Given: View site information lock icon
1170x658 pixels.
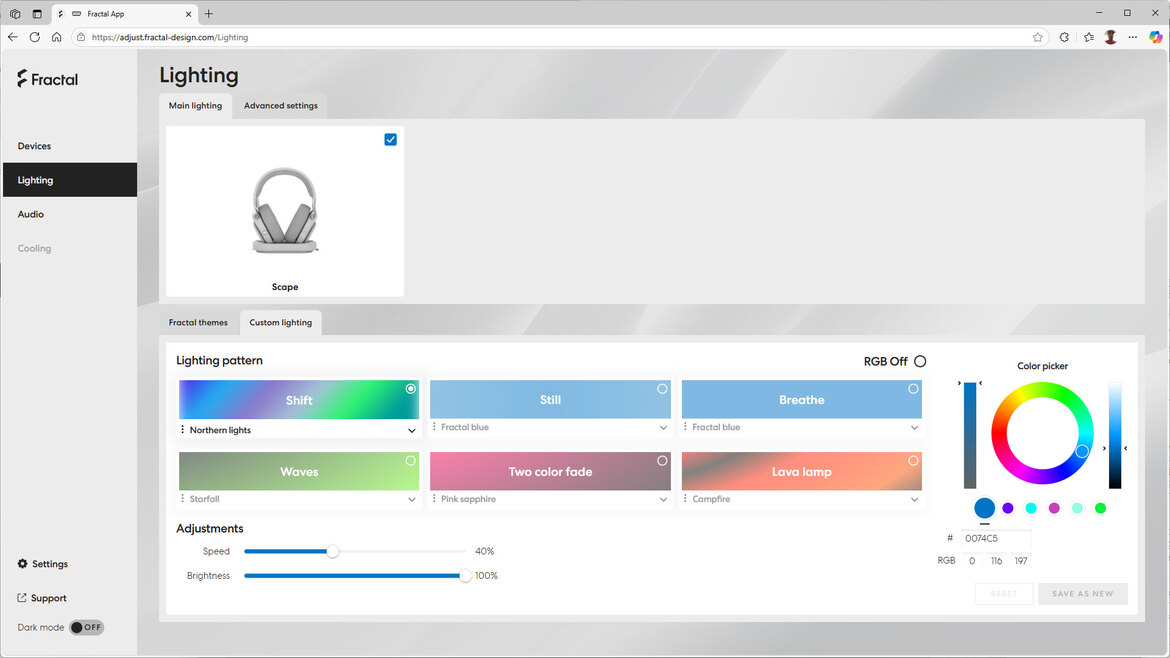Looking at the screenshot, I should coord(81,37).
